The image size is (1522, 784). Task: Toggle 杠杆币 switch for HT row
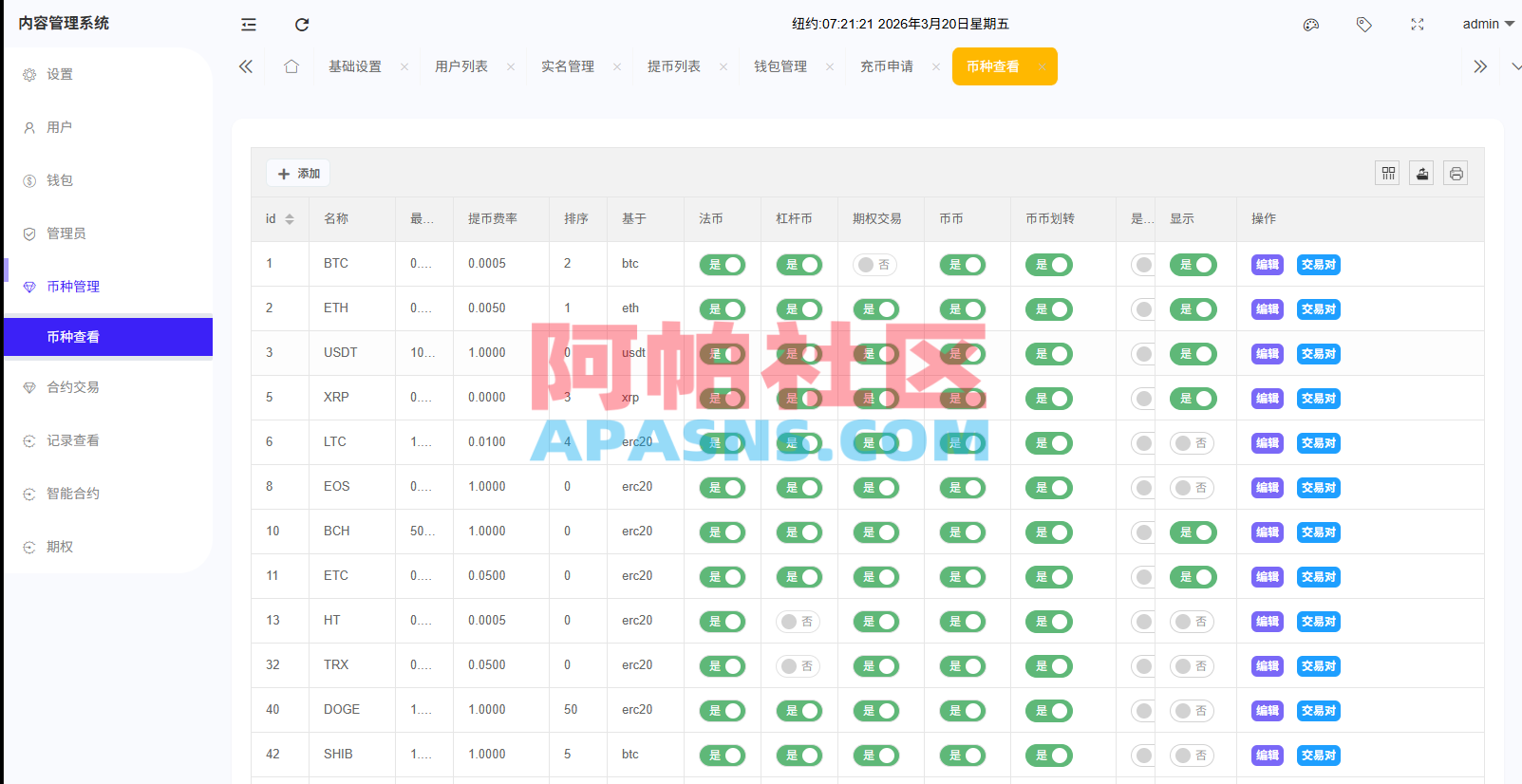tap(799, 622)
